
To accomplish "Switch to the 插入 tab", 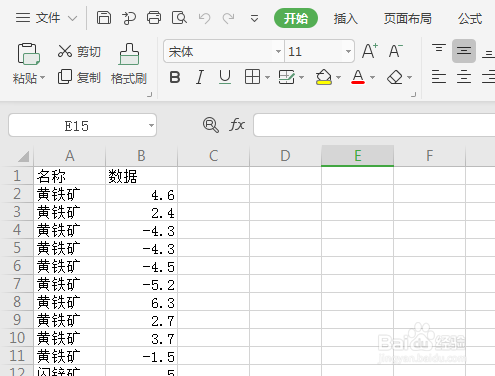I will tap(346, 18).
